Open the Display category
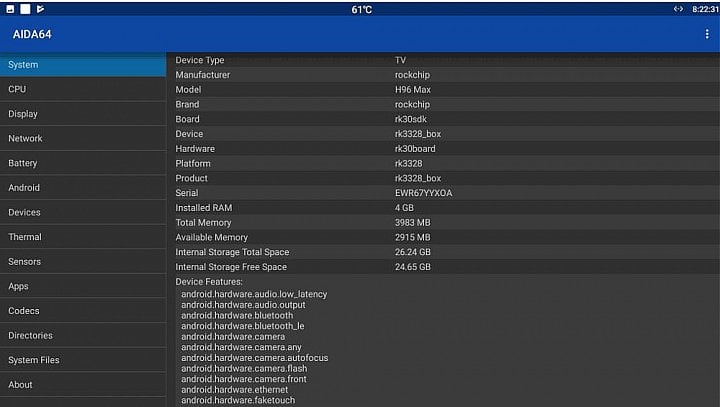This screenshot has width=720, height=407. tap(83, 114)
